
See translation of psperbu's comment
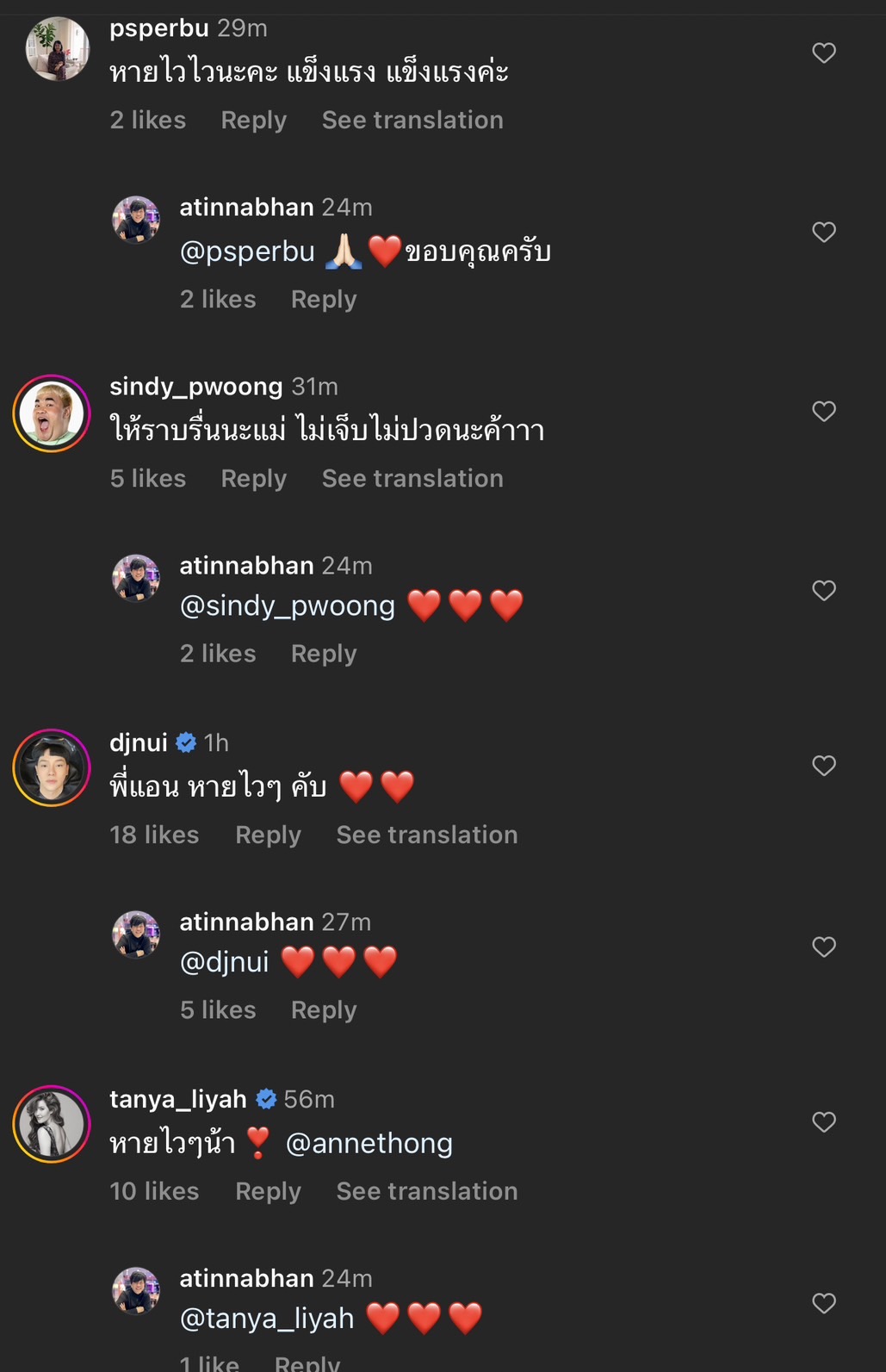(412, 120)
